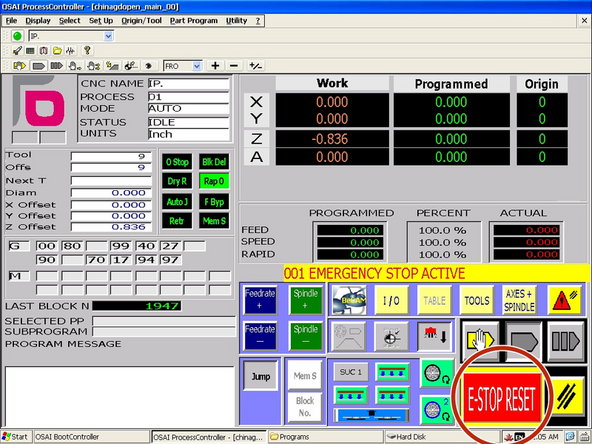The height and width of the screenshot is (444, 592).
Task: Click the rocket icon in toolbar
Action: click(x=17, y=51)
